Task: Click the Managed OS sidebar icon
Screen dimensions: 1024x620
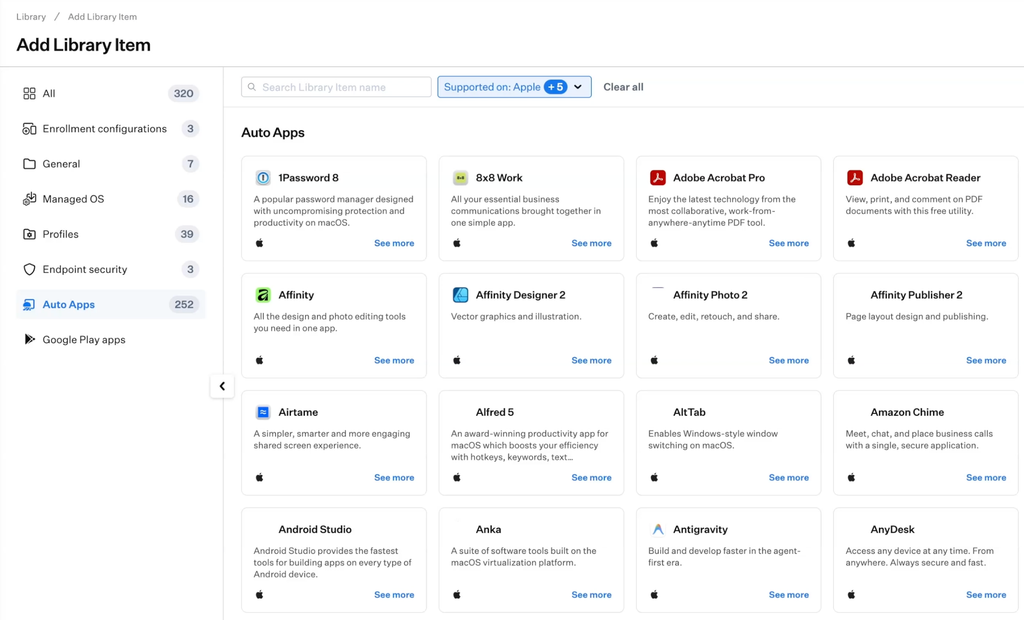Action: pyautogui.click(x=29, y=199)
